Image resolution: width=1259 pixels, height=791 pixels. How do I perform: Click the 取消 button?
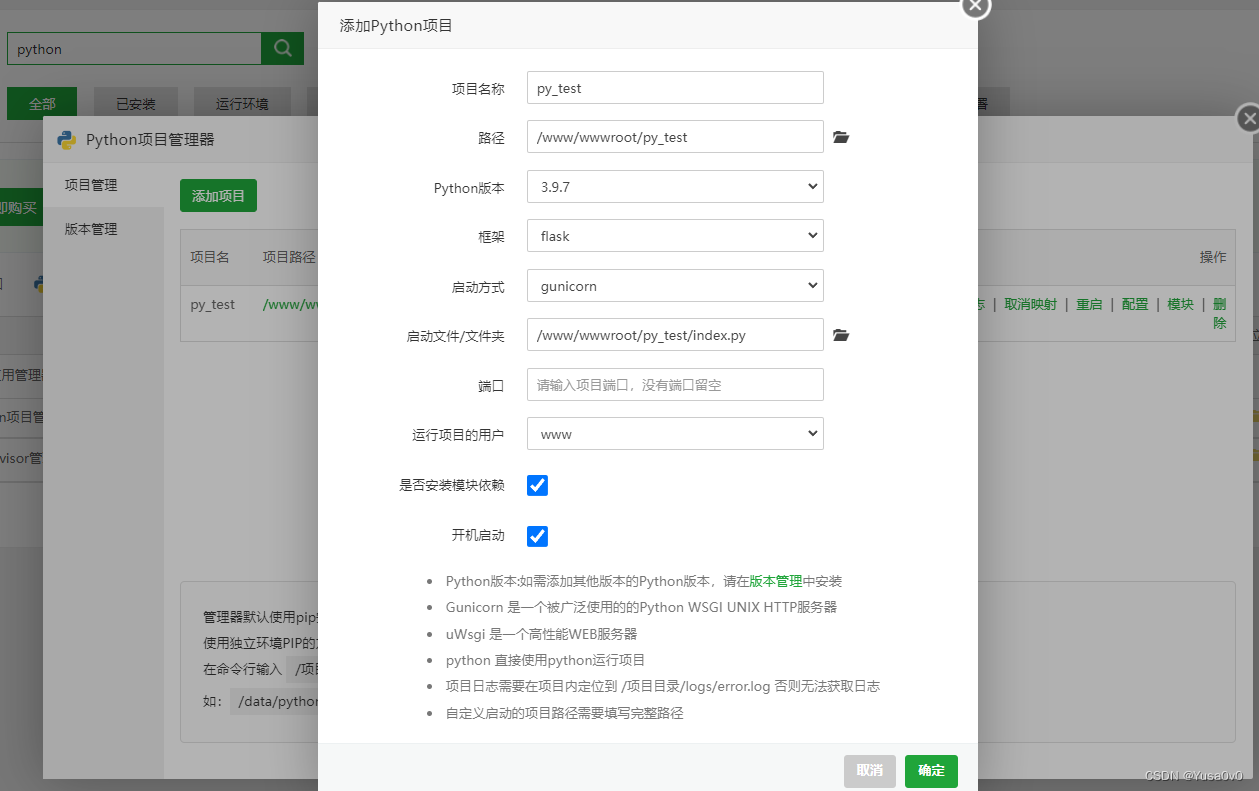[x=870, y=771]
